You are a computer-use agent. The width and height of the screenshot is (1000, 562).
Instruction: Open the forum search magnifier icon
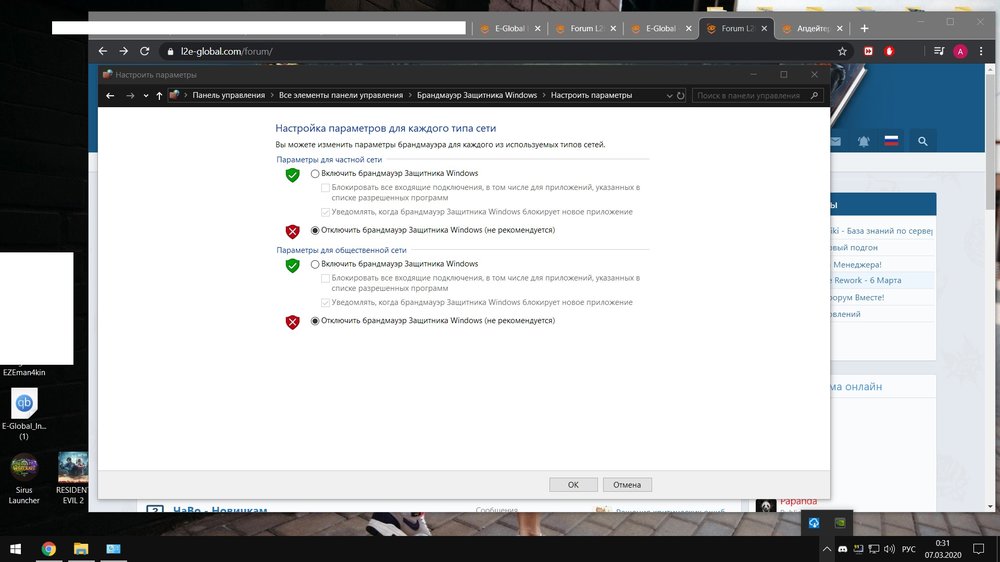(x=922, y=142)
